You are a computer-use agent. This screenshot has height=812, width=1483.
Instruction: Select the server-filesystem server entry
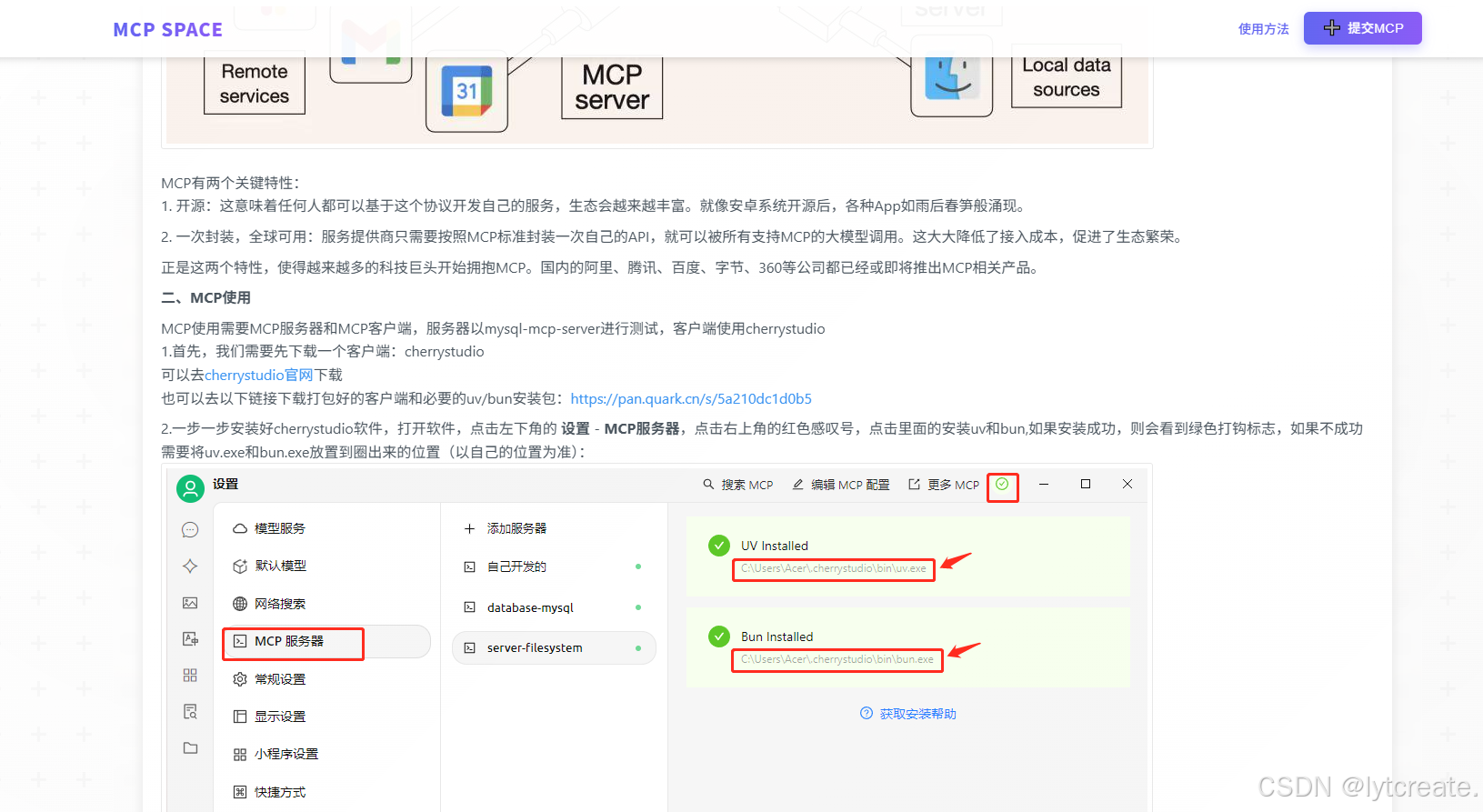554,647
